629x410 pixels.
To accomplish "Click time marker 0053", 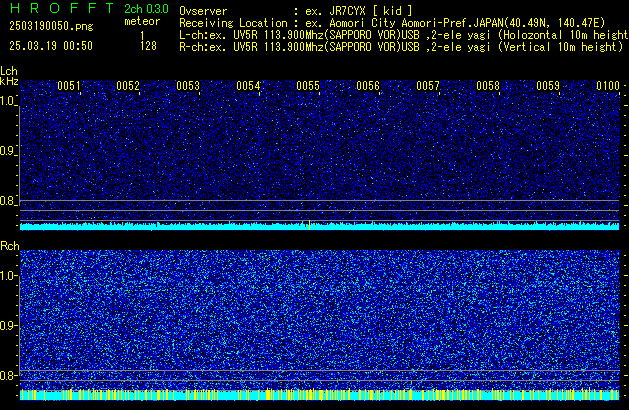I will click(188, 86).
